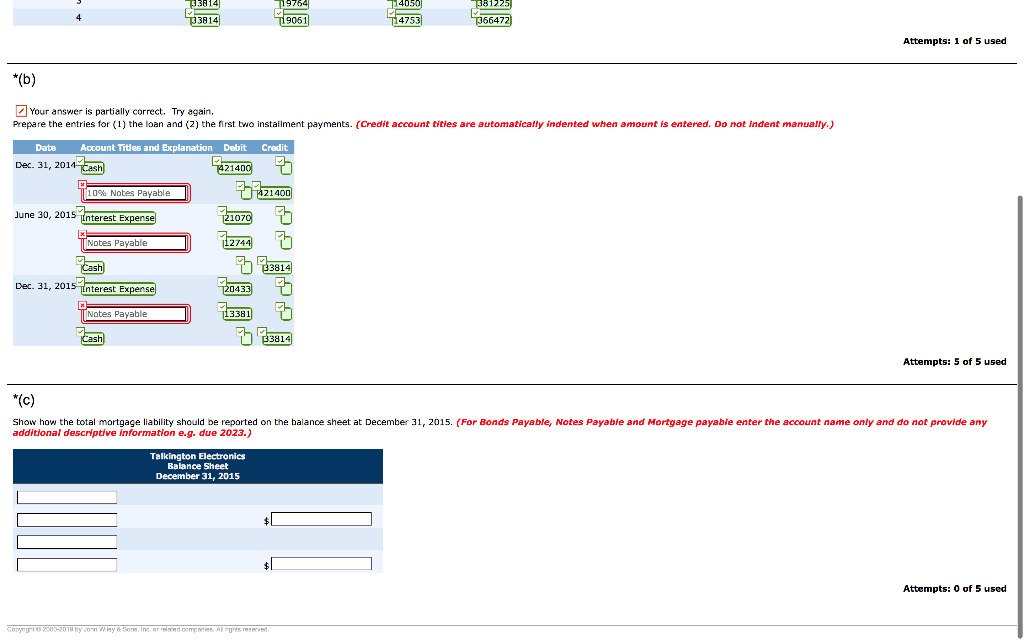The height and width of the screenshot is (640, 1024).
Task: Click the 'Dec. 31, 2015' date label
Action: (x=45, y=286)
